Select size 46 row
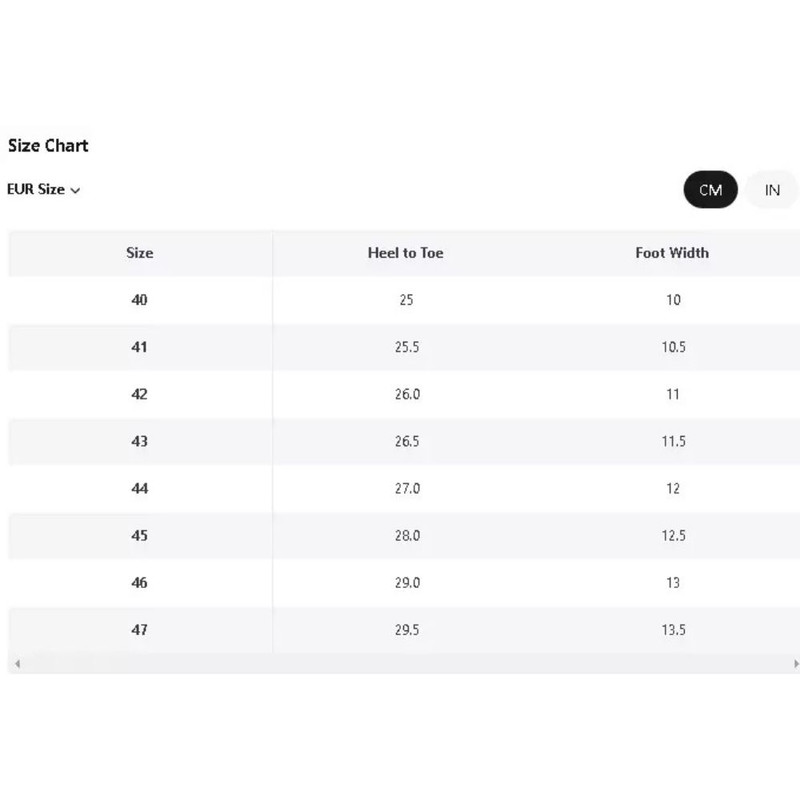 404,583
